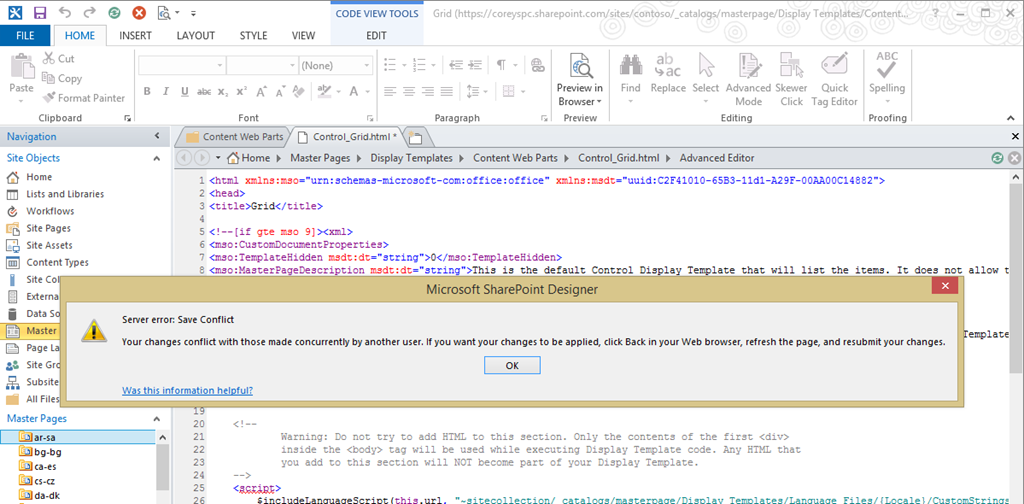
Task: Switch to the VIEW ribbon tab
Action: click(303, 36)
